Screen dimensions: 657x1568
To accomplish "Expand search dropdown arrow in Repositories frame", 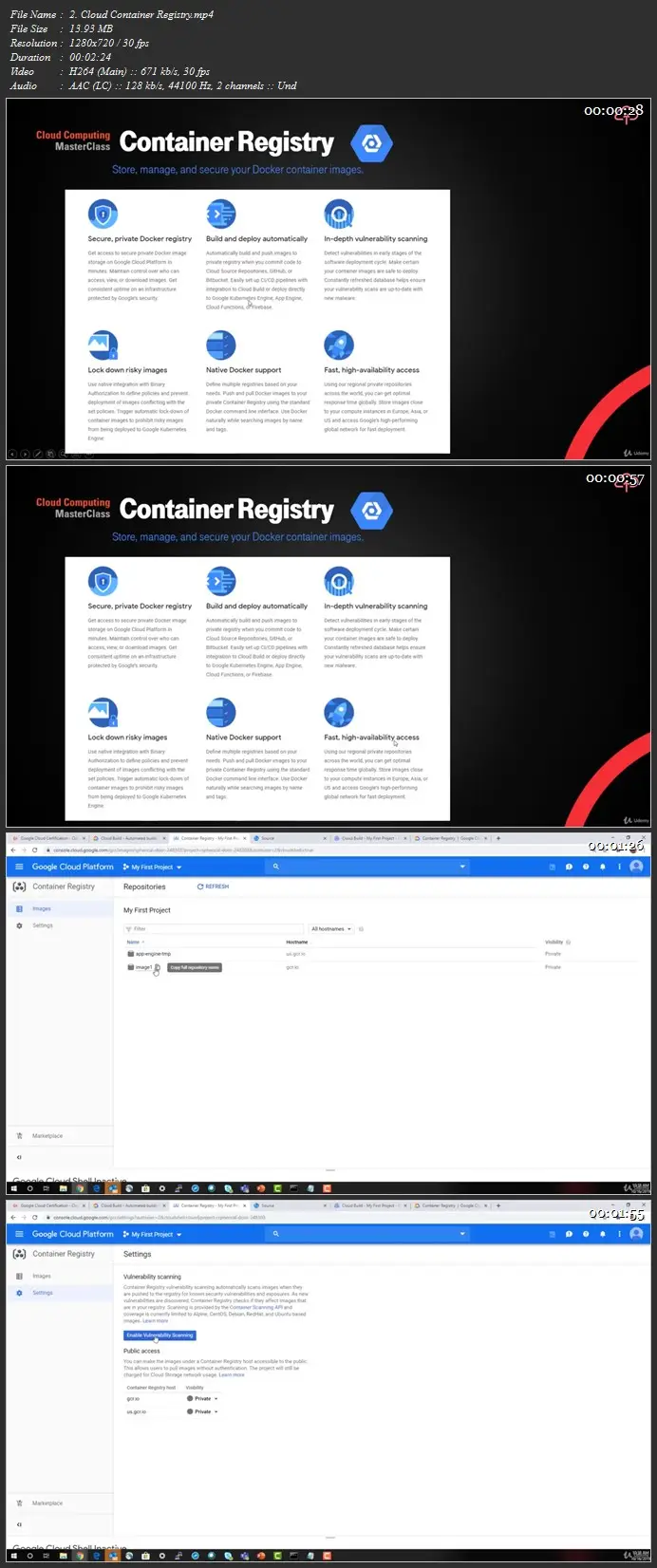I will coord(463,867).
